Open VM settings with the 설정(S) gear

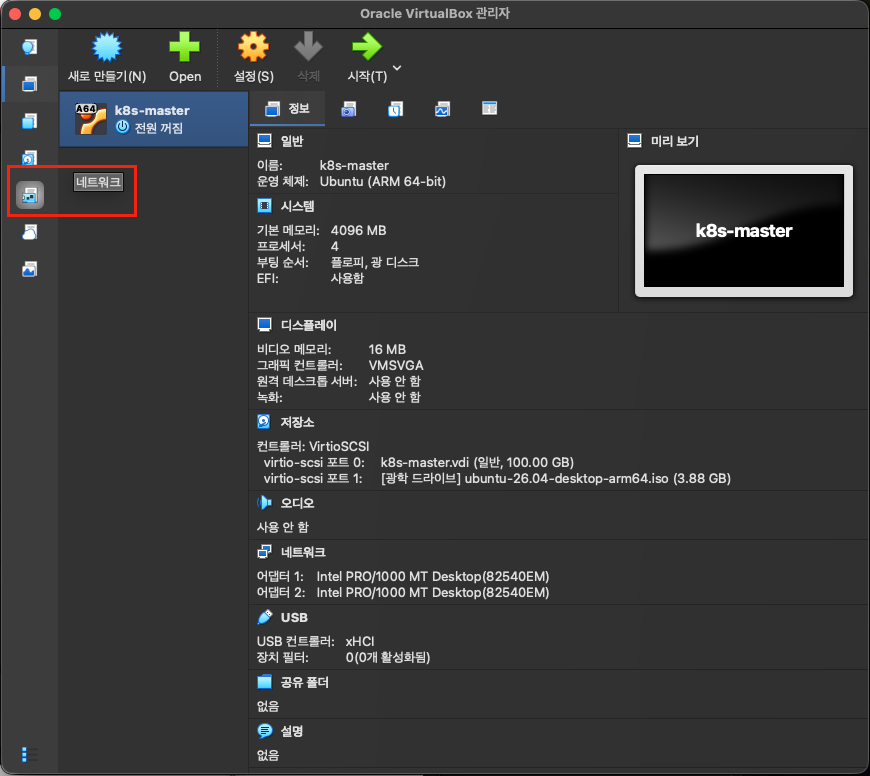pyautogui.click(x=254, y=58)
